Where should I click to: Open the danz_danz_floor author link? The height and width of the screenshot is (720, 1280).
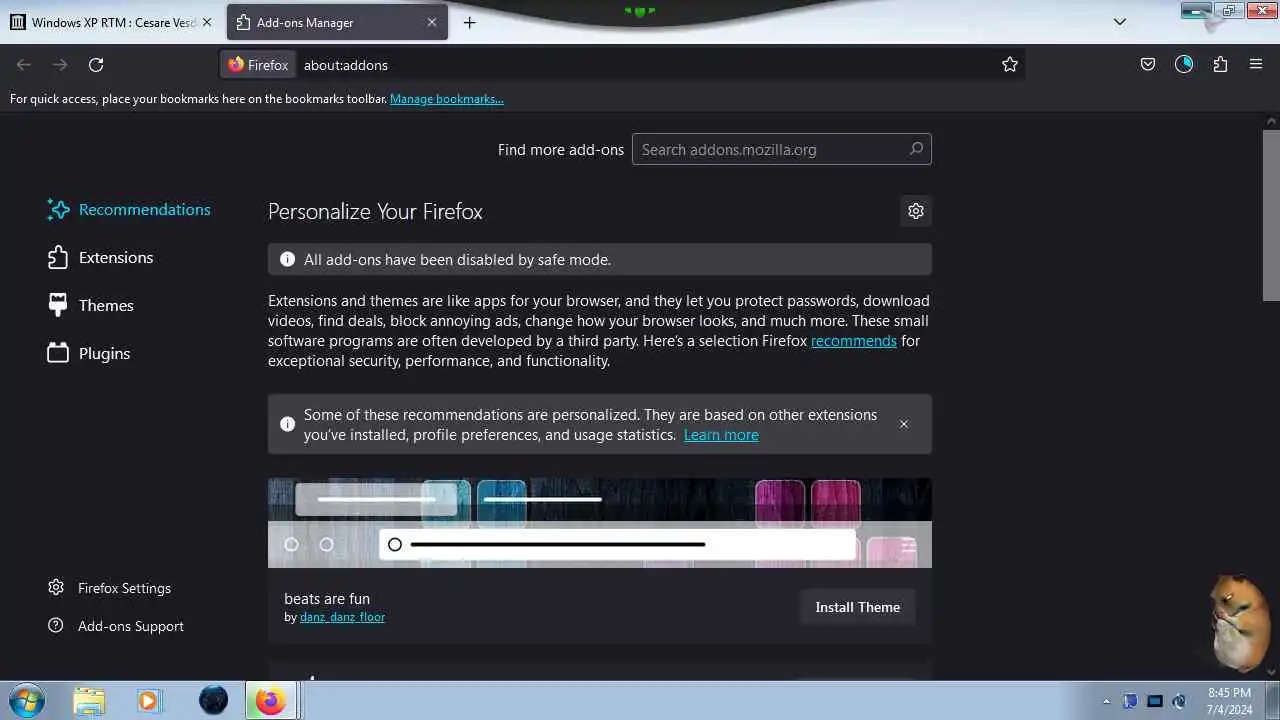click(342, 617)
